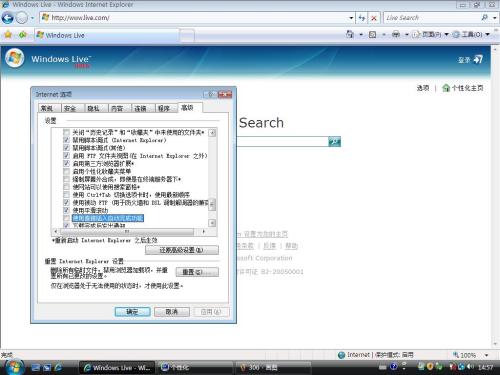This screenshot has width=500, height=375.
Task: Click the 确定 button
Action: (132, 312)
